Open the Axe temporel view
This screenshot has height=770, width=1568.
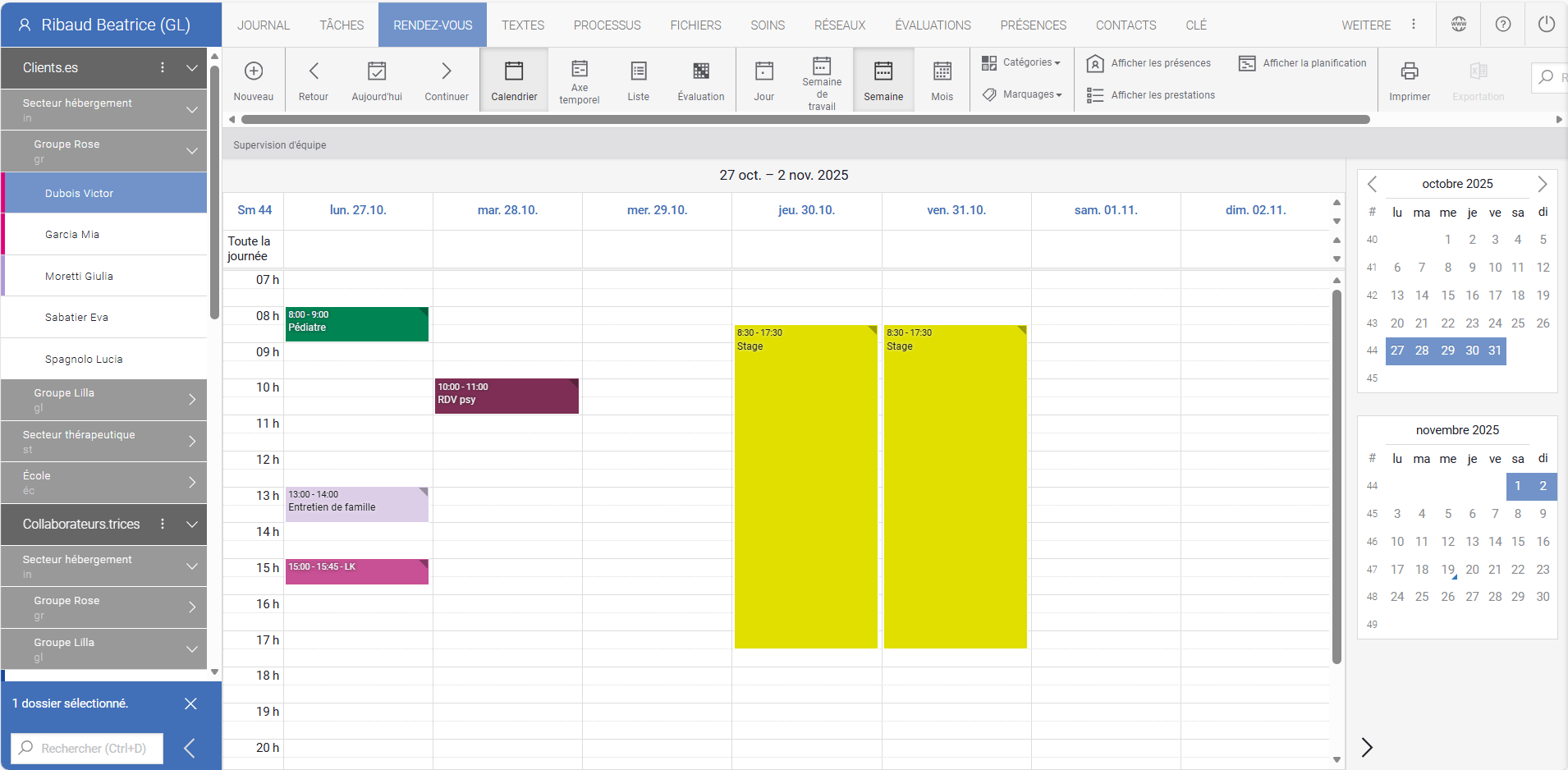pos(579,80)
